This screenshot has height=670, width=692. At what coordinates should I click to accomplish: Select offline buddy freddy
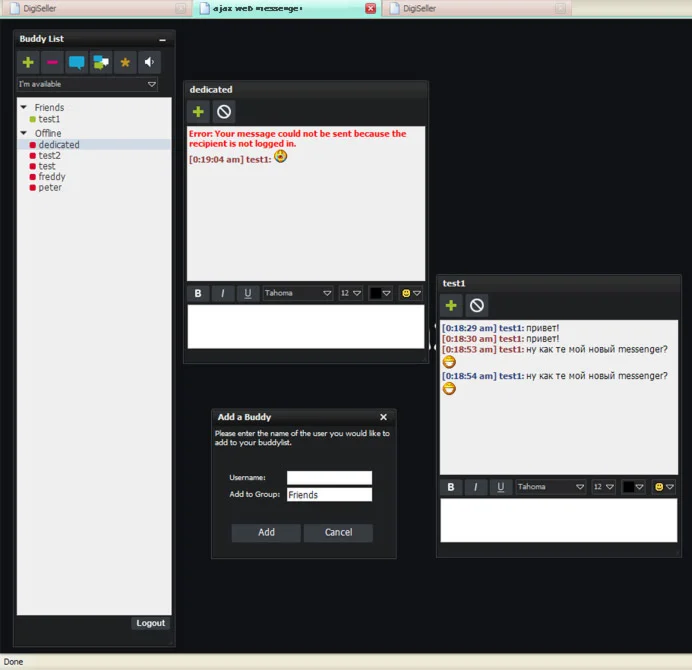(x=52, y=177)
